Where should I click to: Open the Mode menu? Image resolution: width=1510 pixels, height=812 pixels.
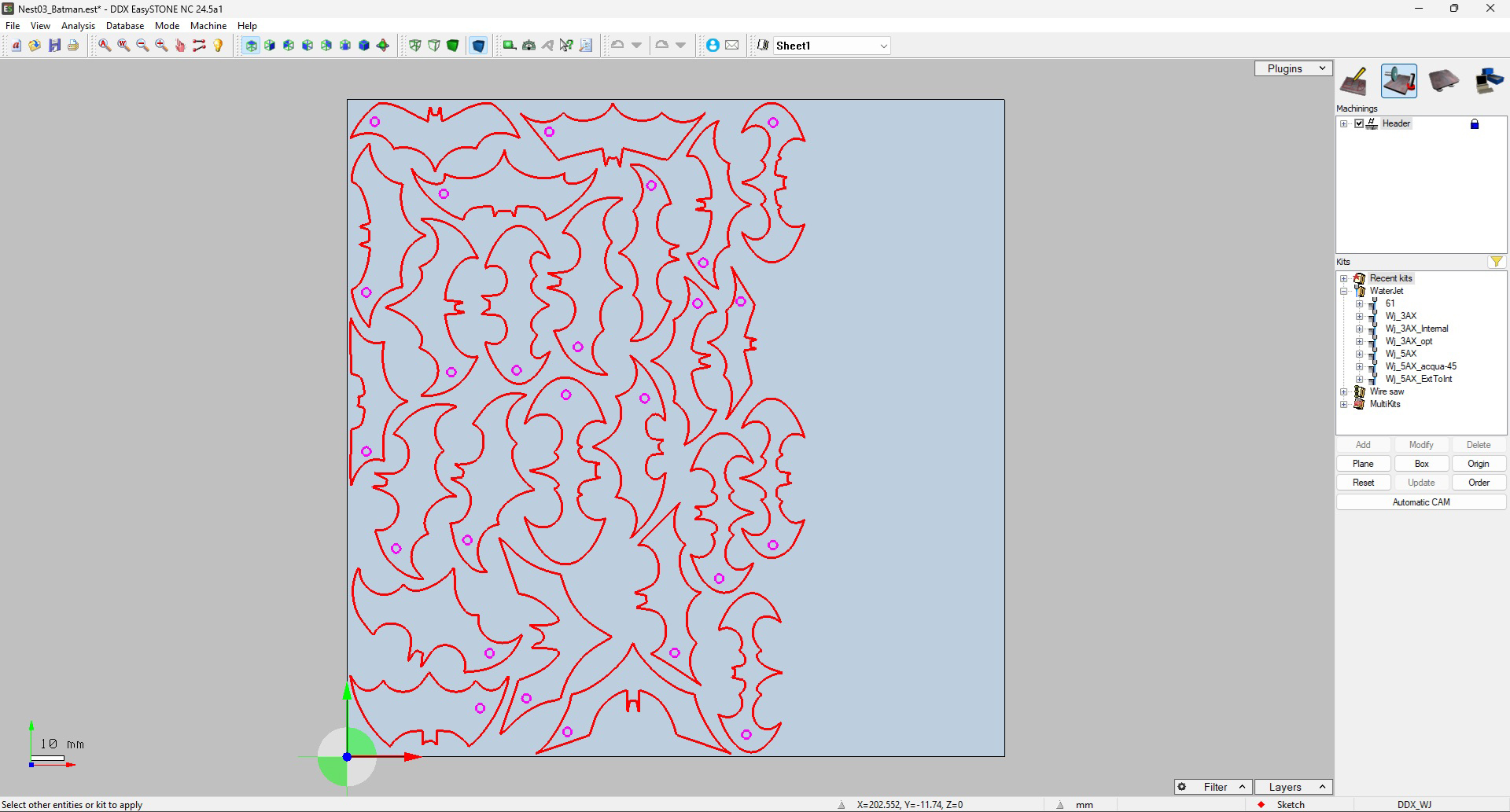[167, 26]
